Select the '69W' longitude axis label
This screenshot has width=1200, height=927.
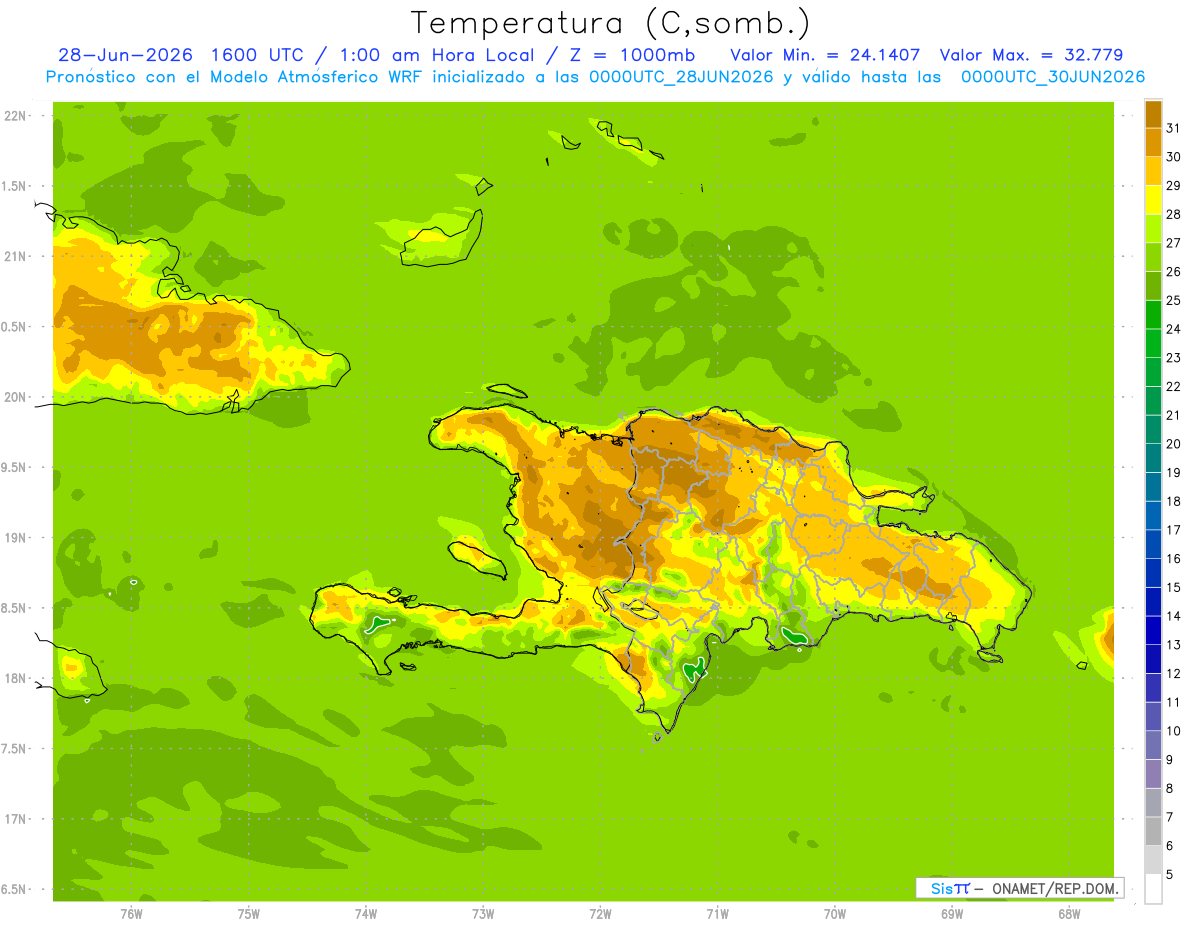pyautogui.click(x=952, y=914)
